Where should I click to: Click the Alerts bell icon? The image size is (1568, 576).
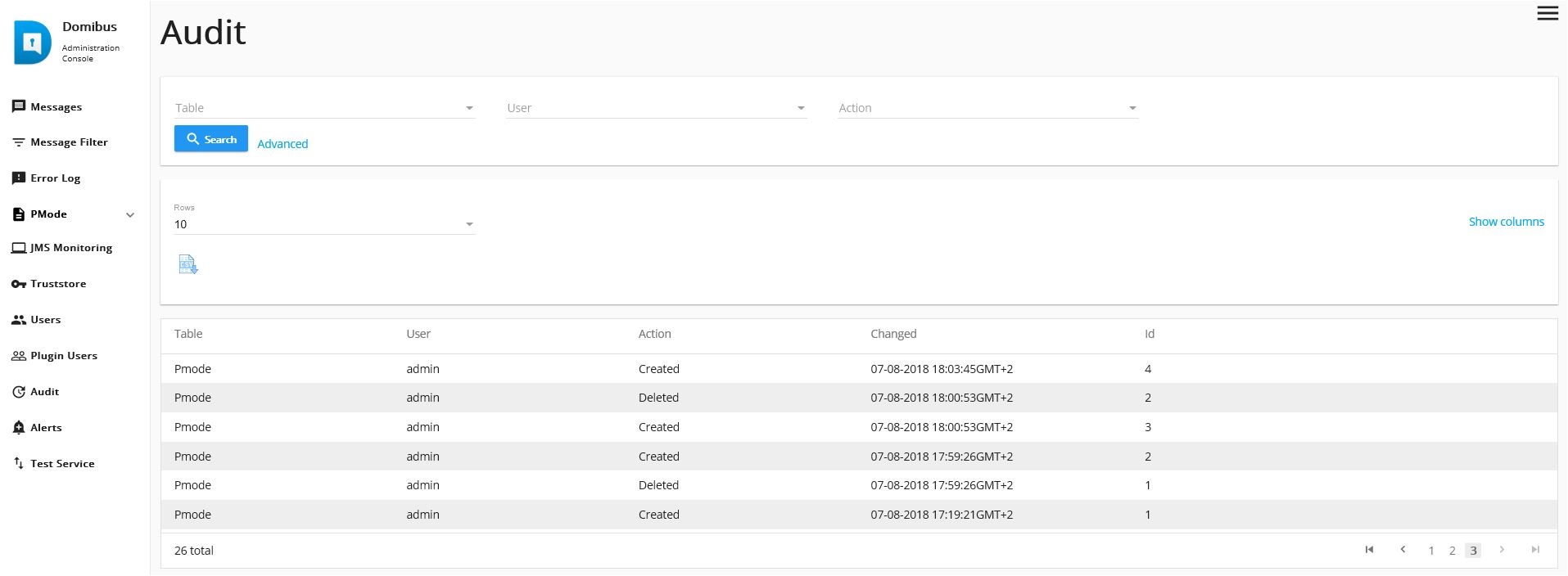pos(19,427)
